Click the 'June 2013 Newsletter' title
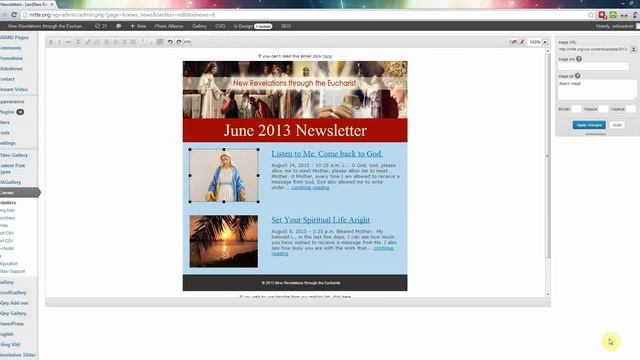Image resolution: width=640 pixels, height=360 pixels. (295, 131)
